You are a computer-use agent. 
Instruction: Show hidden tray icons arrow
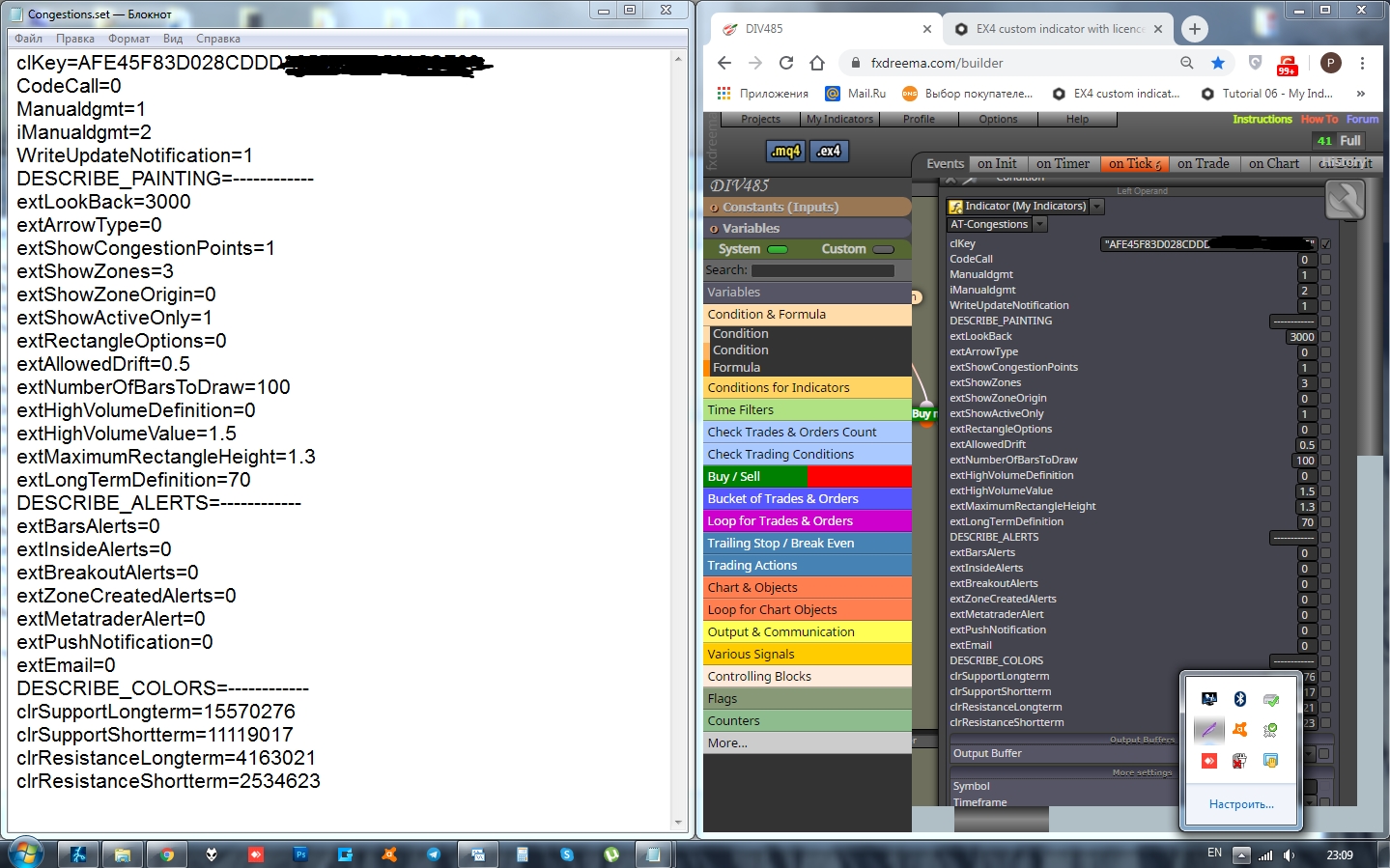1241,854
